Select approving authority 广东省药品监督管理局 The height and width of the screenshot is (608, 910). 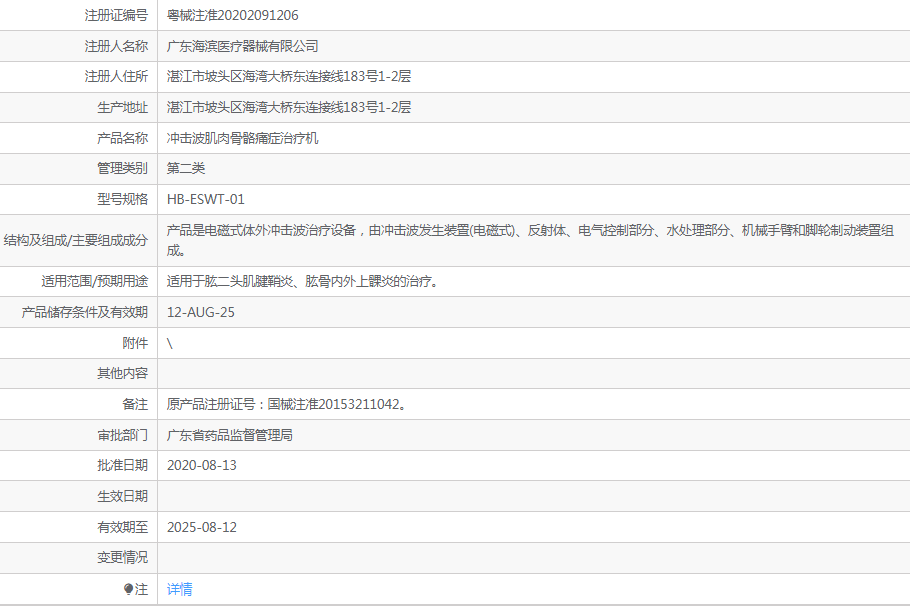coord(230,435)
